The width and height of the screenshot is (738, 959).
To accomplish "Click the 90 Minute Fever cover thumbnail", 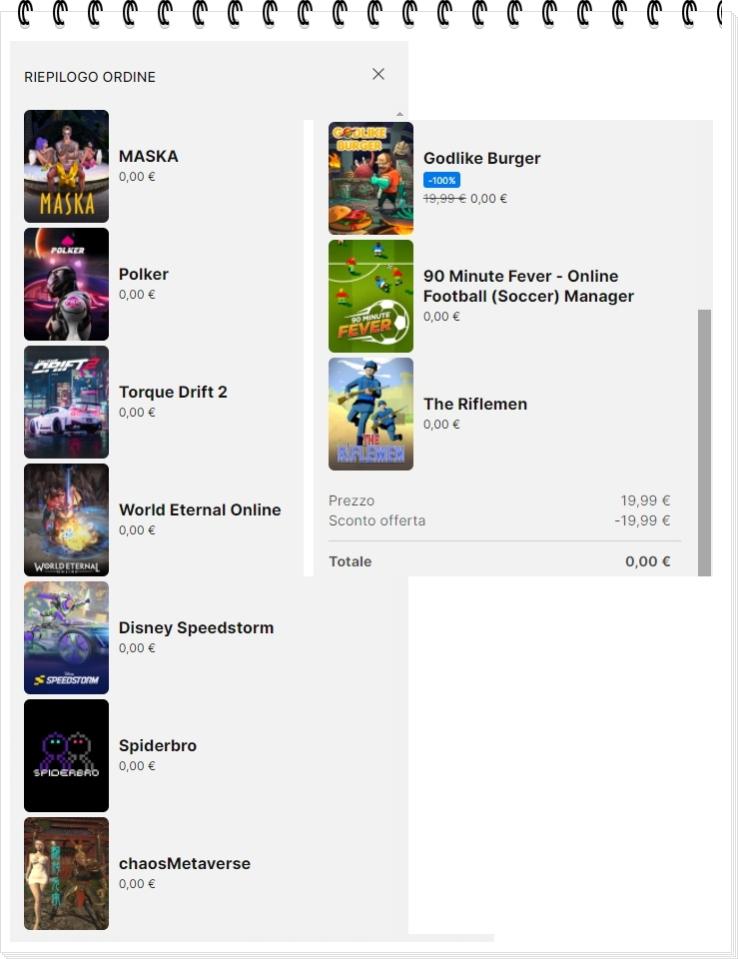I will (x=371, y=297).
